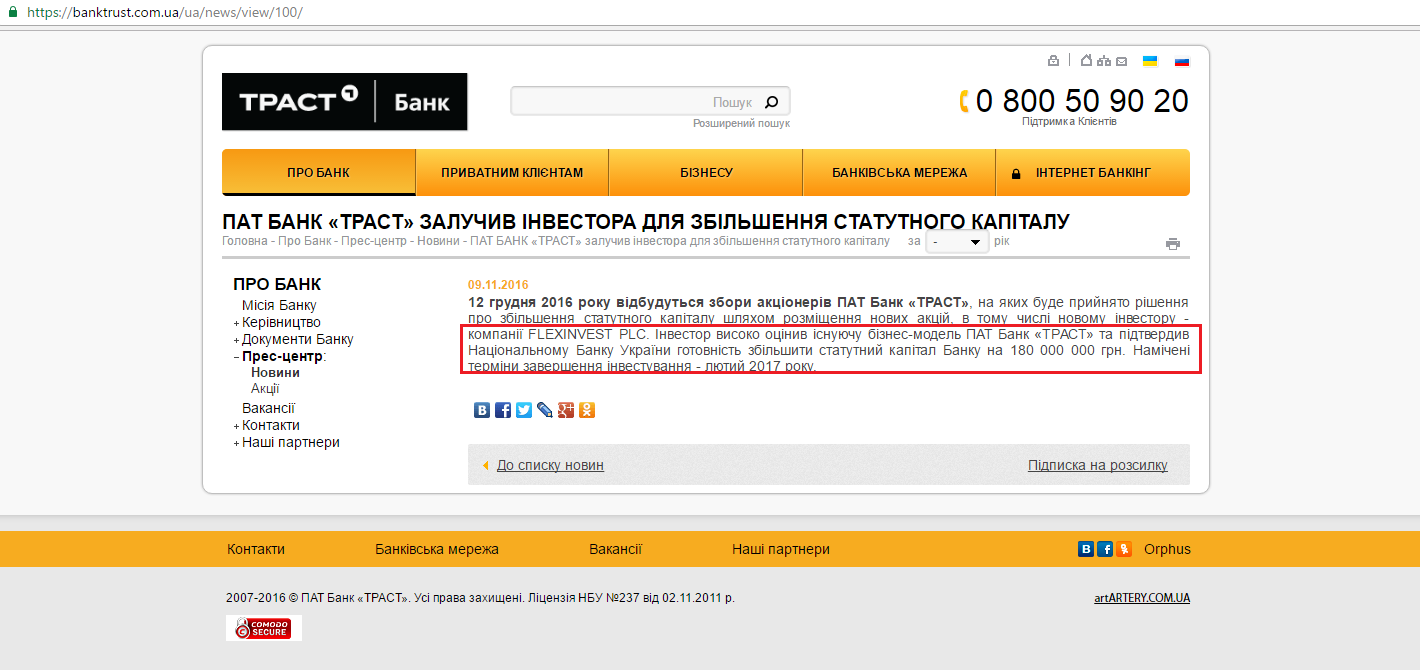Share the article via LiveJournal pencil icon
Viewport: 1420px width, 670px height.
click(545, 410)
